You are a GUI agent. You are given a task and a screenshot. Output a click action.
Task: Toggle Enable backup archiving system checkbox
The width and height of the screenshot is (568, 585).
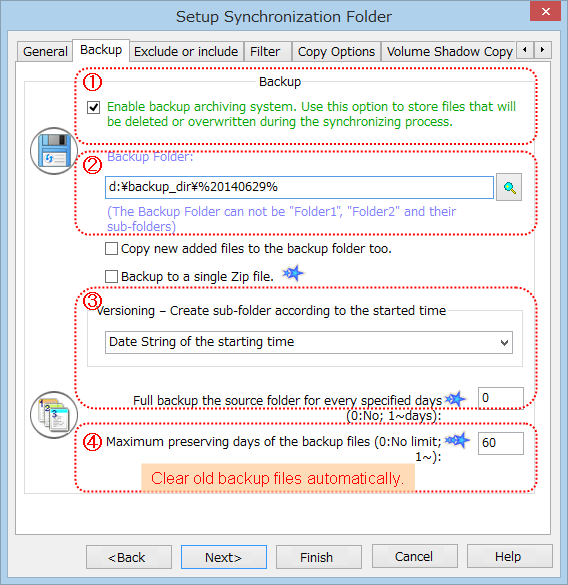(x=93, y=107)
